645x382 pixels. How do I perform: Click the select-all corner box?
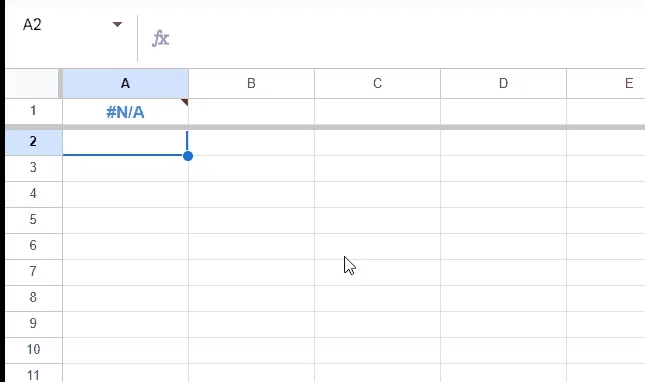pos(32,83)
